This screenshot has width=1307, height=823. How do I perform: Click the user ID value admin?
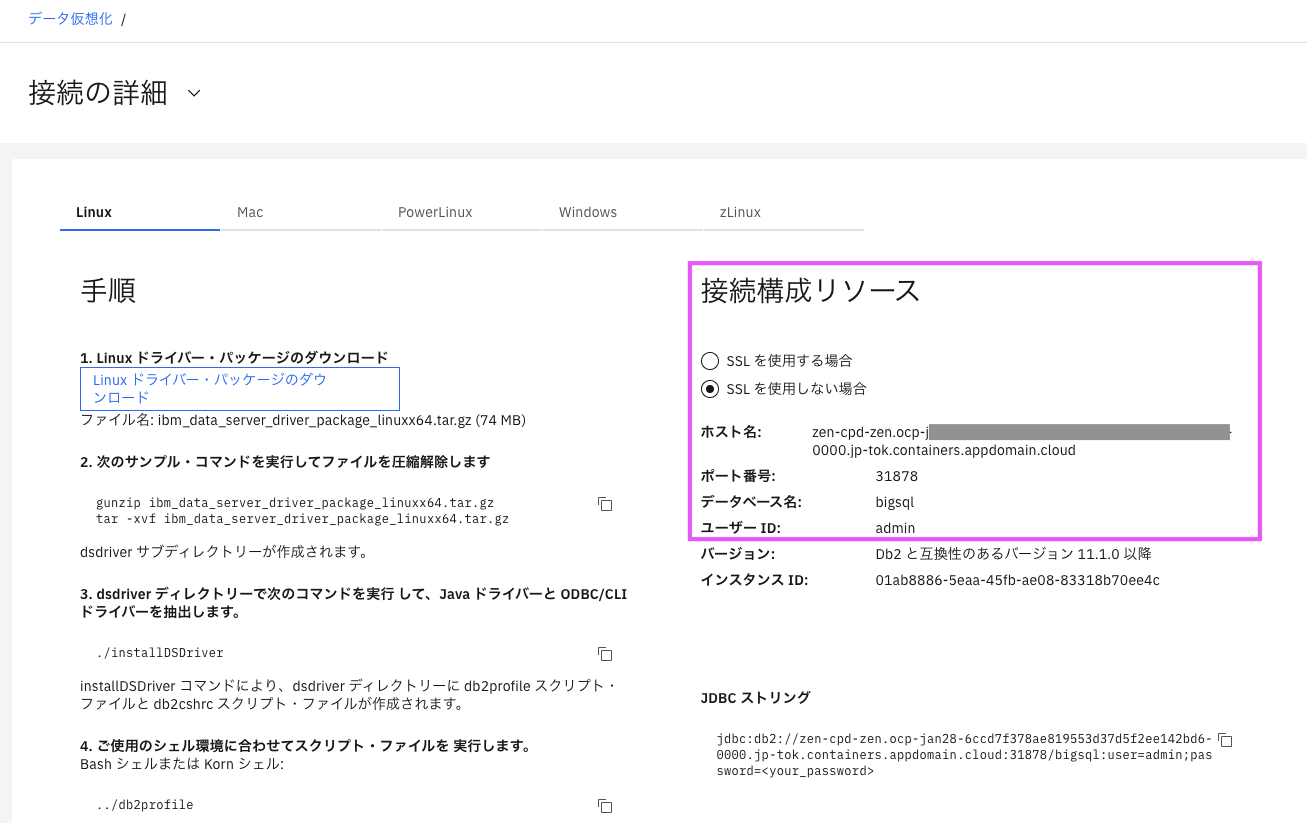[895, 528]
